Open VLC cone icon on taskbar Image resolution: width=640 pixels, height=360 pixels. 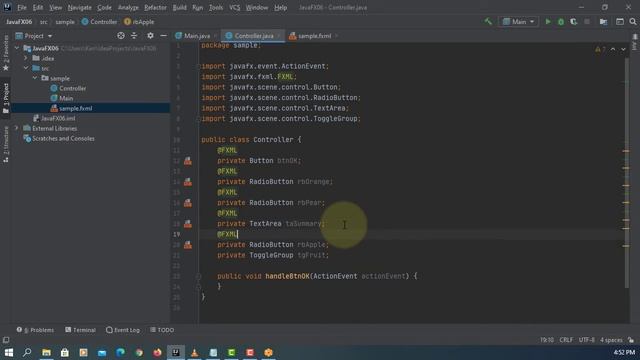click(194, 353)
